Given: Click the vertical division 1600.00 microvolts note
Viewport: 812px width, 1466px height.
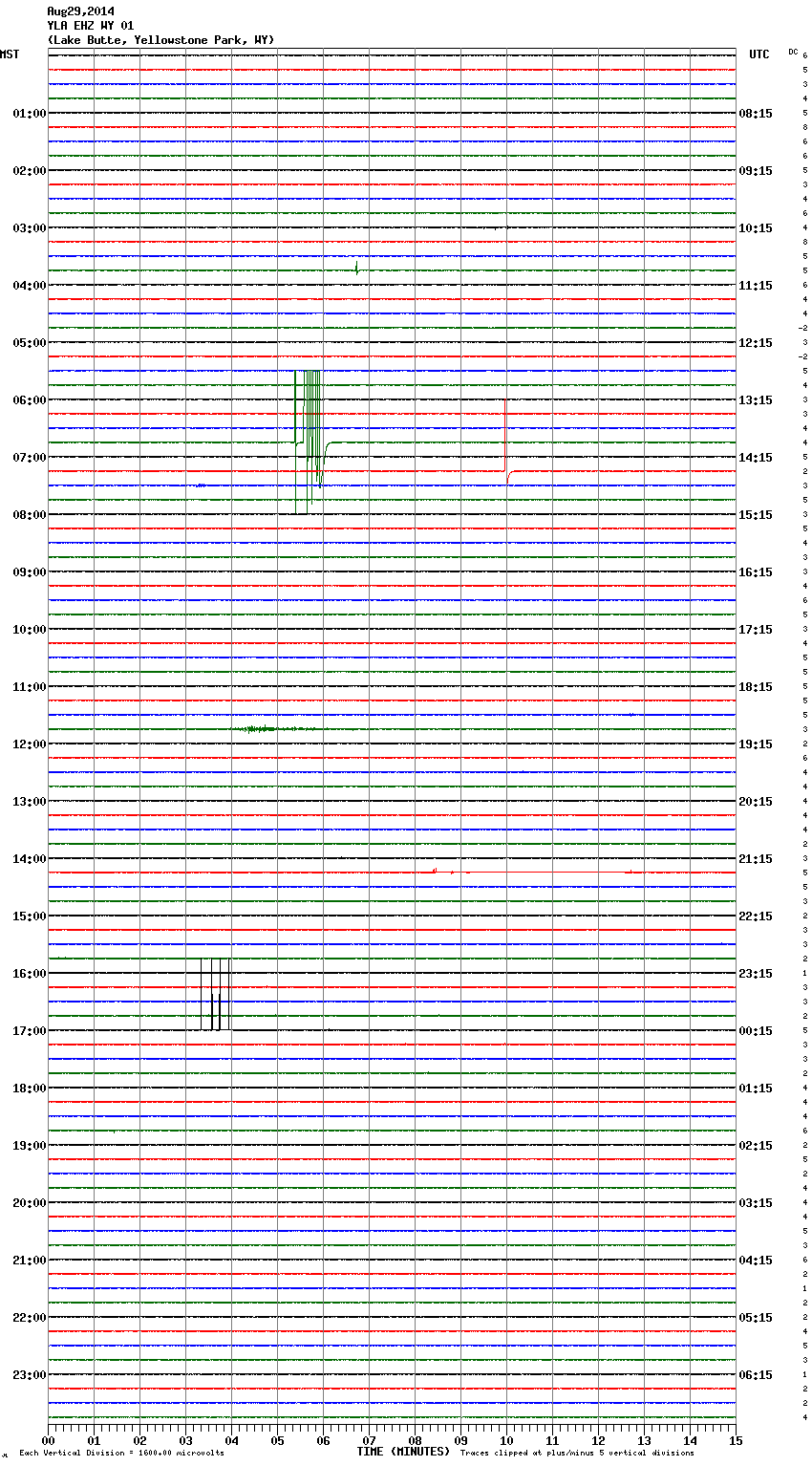Looking at the screenshot, I should (122, 1454).
